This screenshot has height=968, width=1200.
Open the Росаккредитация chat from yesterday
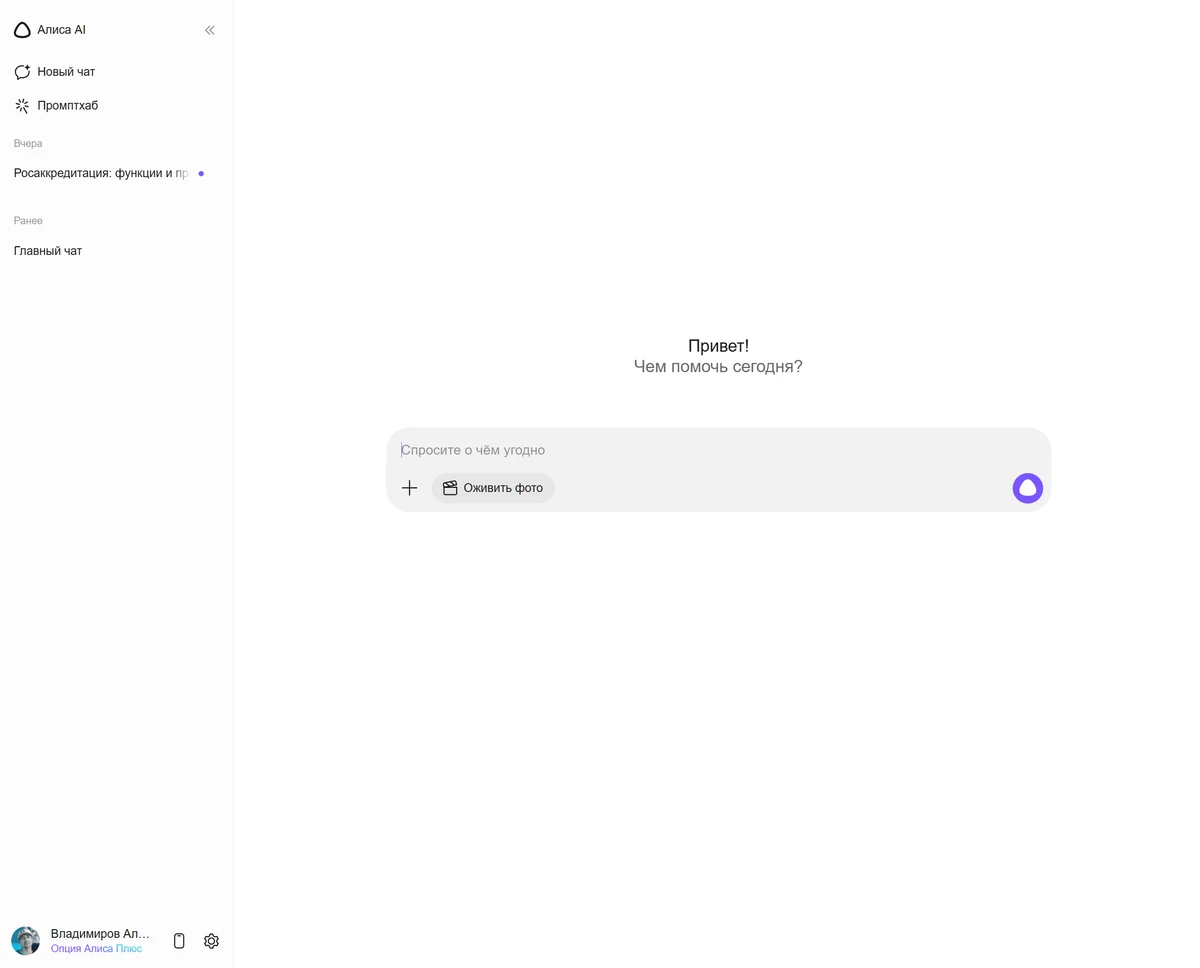point(100,173)
